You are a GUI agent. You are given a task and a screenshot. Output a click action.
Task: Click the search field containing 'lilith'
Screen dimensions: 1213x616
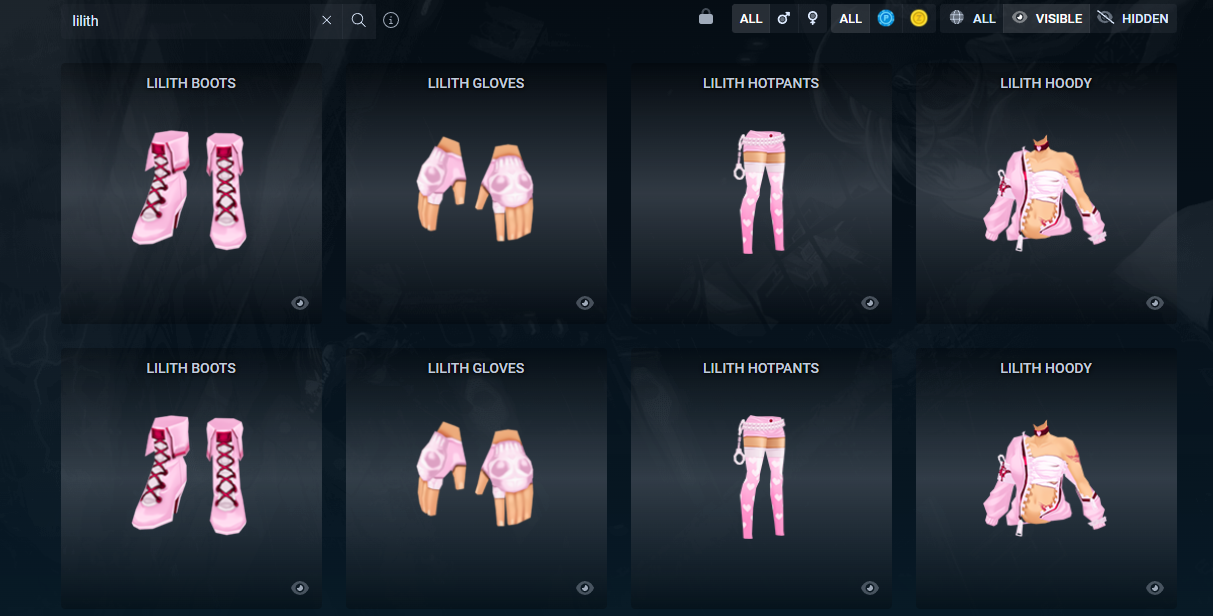[x=190, y=20]
